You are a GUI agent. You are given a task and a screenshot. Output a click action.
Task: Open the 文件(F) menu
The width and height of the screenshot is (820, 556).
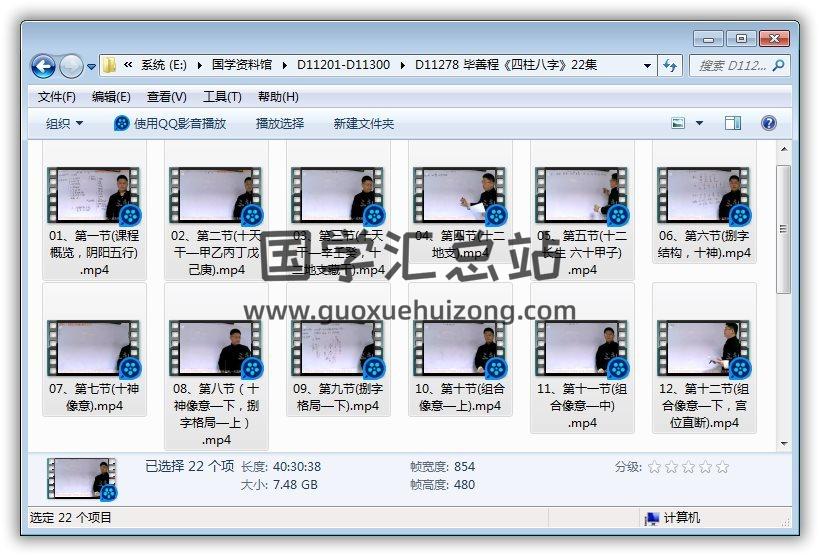tap(56, 96)
